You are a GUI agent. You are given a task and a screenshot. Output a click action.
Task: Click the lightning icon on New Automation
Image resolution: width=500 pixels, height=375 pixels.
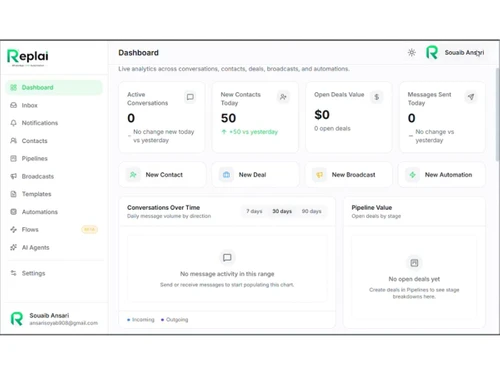pos(413,175)
